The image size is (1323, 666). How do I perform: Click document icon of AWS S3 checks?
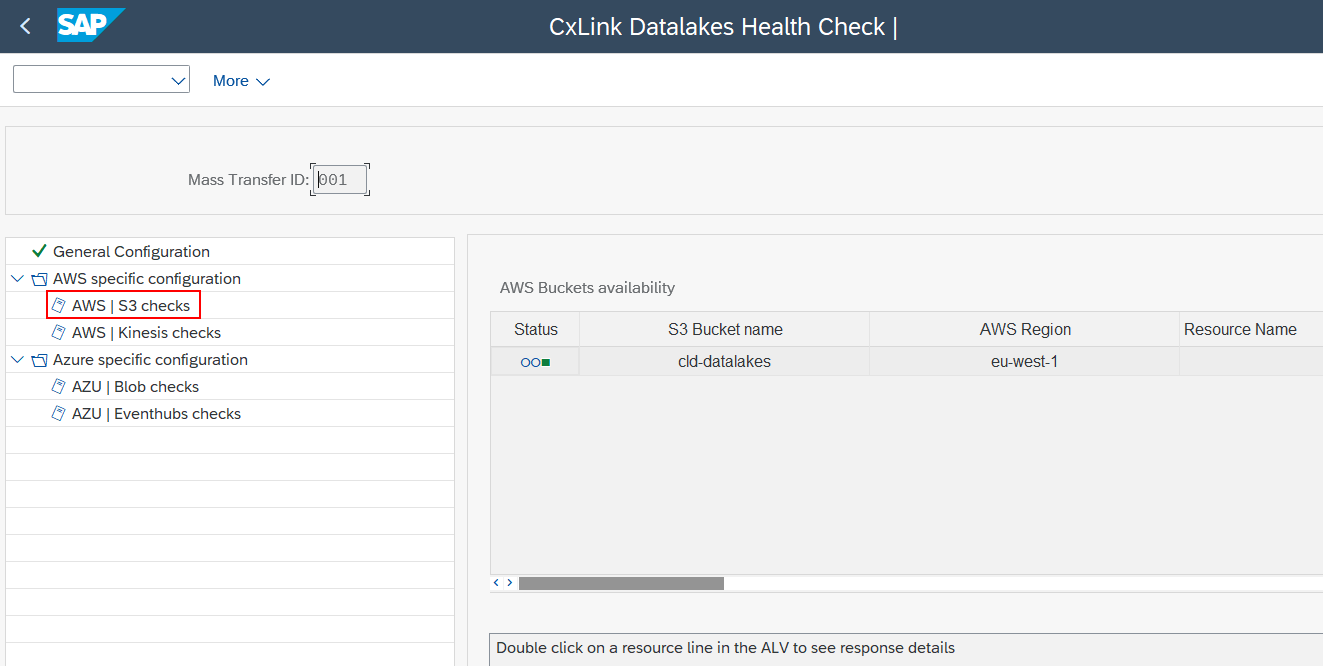pos(59,306)
